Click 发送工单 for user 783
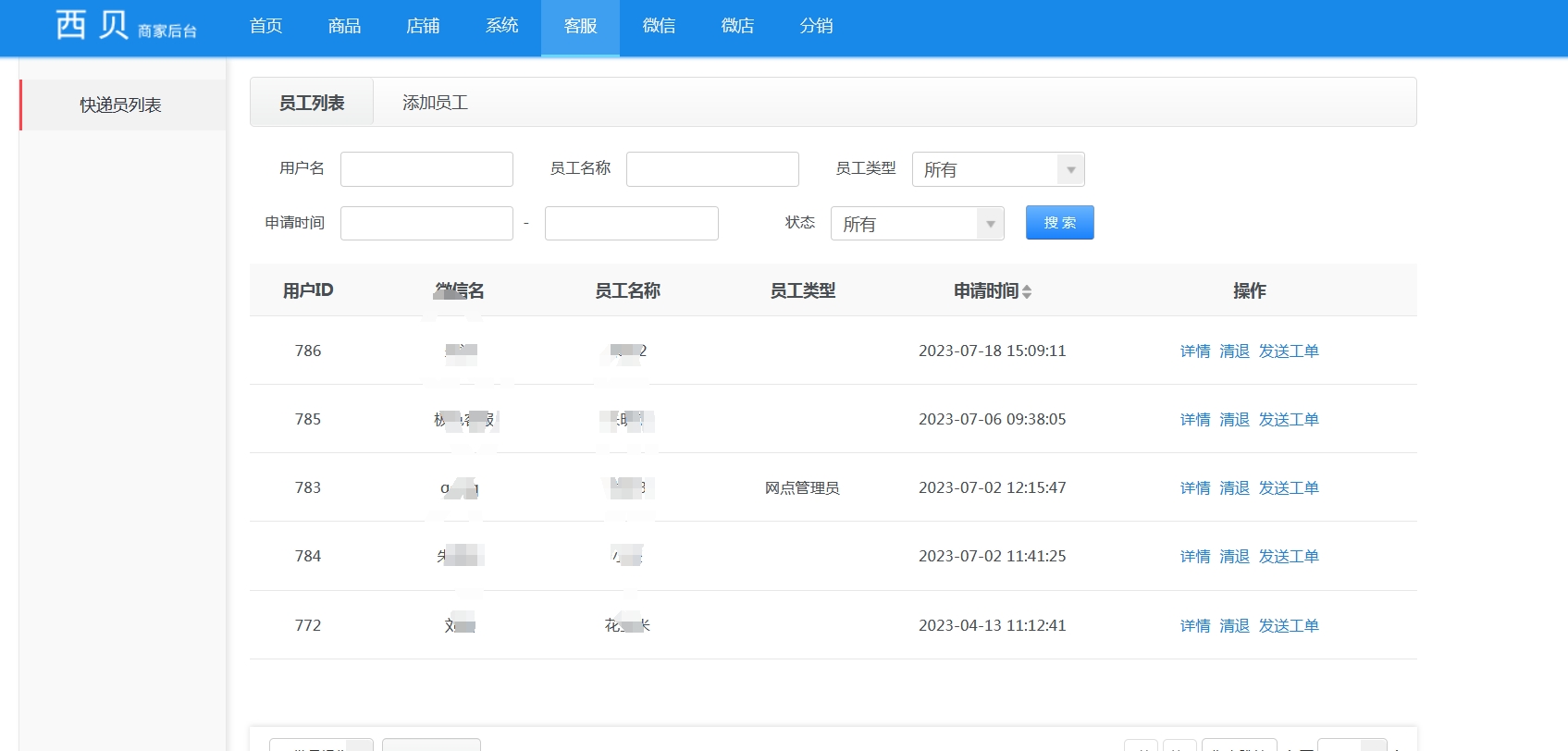The height and width of the screenshot is (751, 1568). pos(1289,487)
